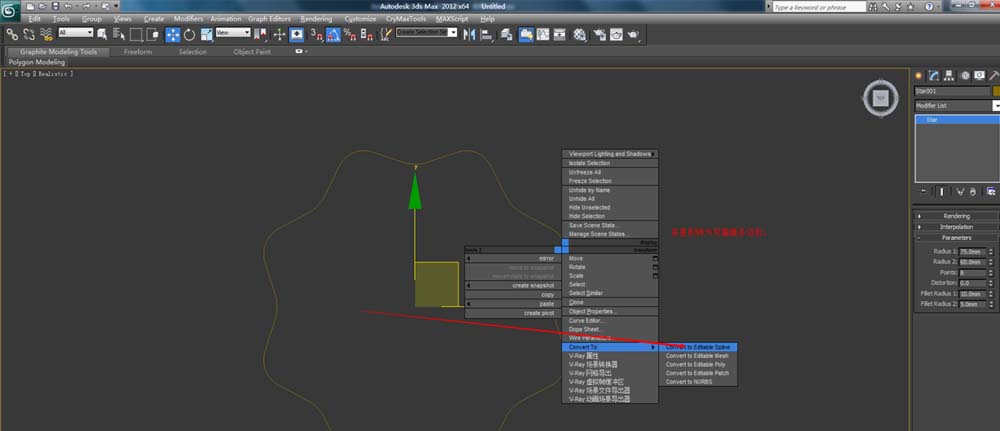Screen dimensions: 1000x431
Task: Click the help search keyword field
Action: 819,7
